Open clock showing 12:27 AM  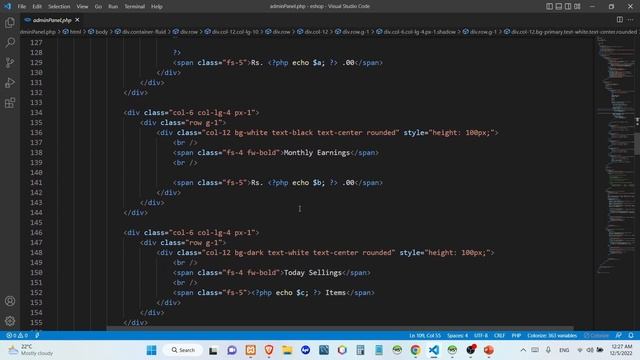pos(621,350)
